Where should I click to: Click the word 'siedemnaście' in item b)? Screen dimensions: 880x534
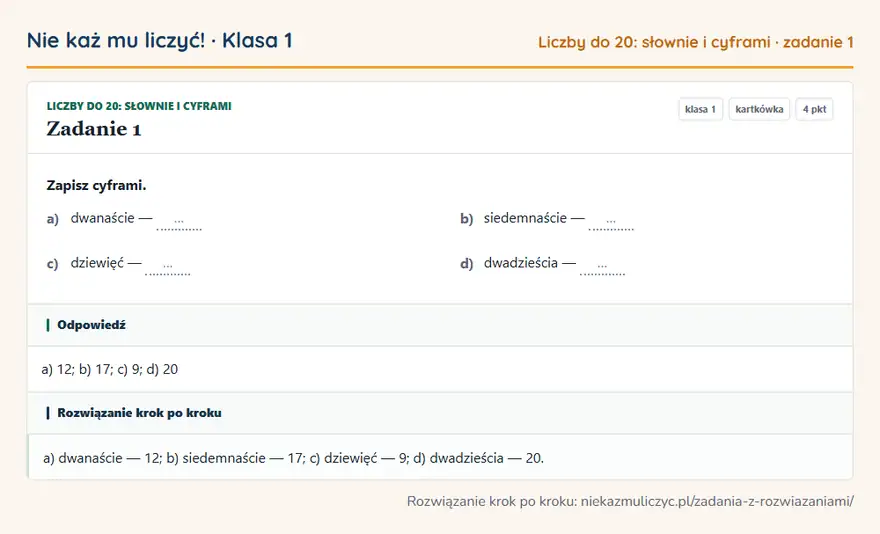pos(525,218)
